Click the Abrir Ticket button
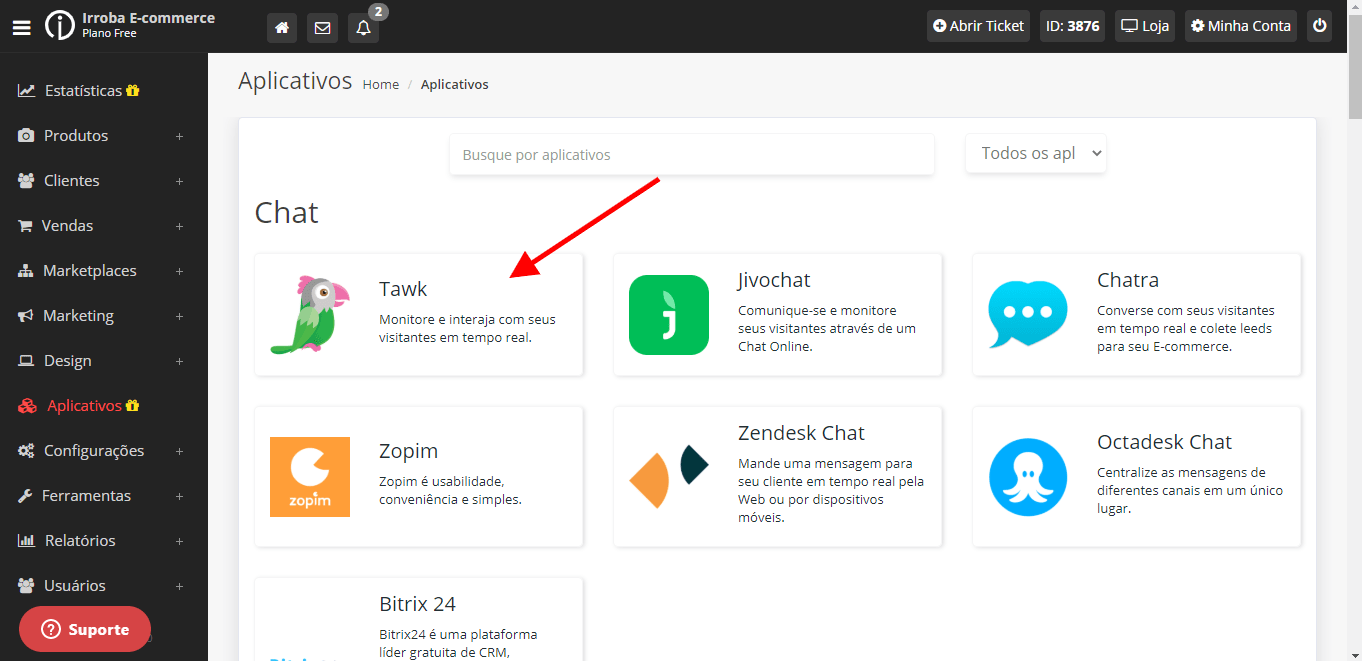Viewport: 1362px width, 661px height. 979,26
